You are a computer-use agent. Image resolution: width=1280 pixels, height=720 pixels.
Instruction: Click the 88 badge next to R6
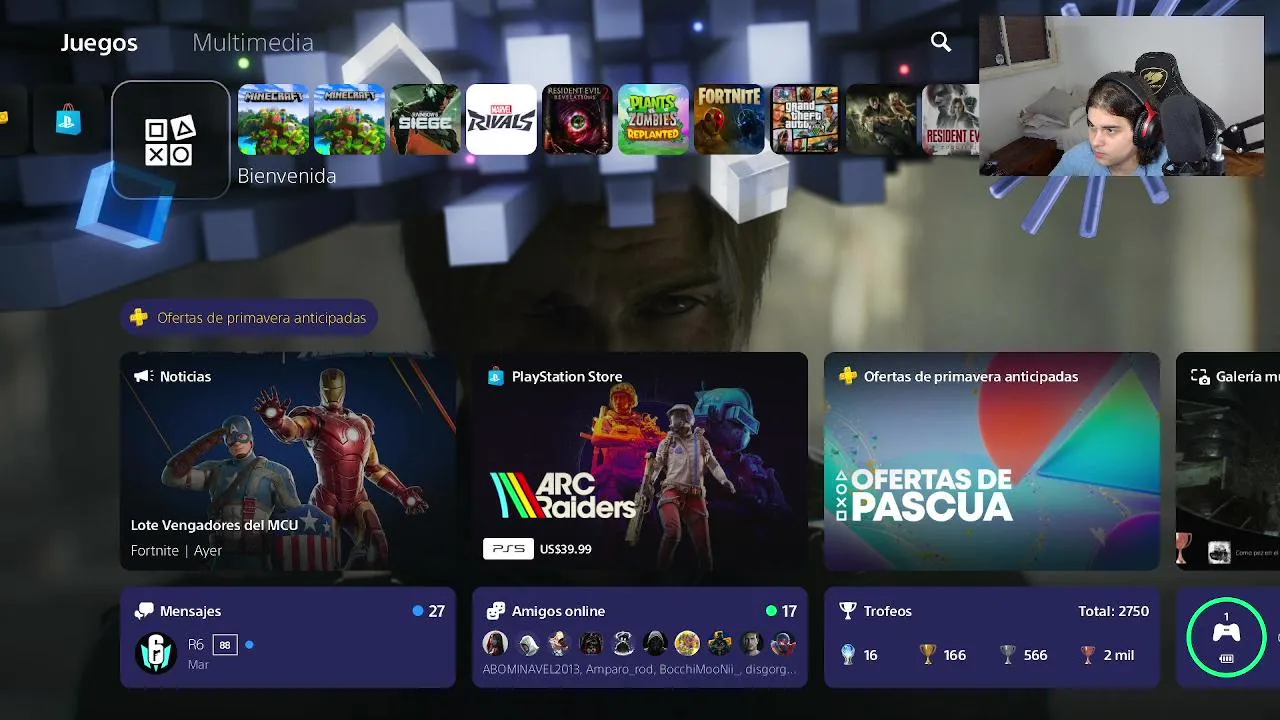coord(224,645)
